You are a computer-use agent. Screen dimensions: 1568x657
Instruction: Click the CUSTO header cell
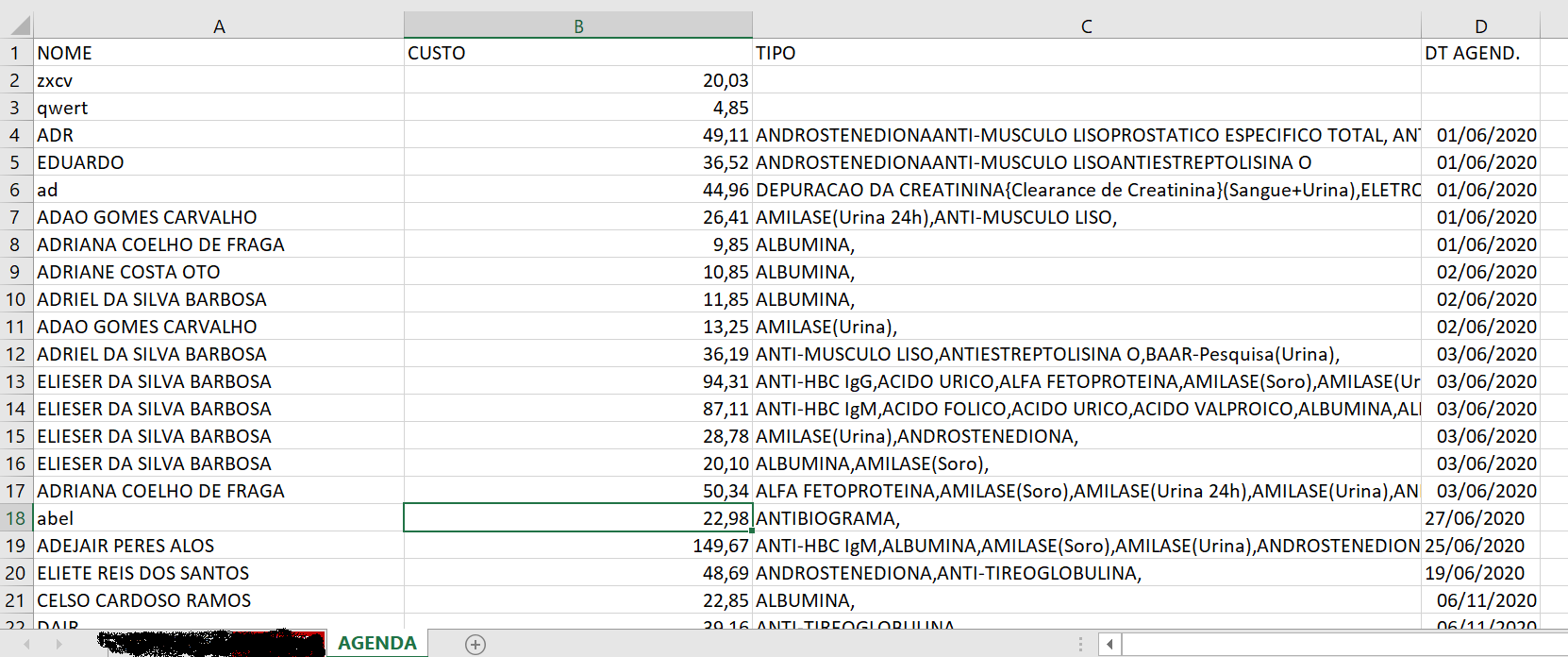pyautogui.click(x=578, y=53)
